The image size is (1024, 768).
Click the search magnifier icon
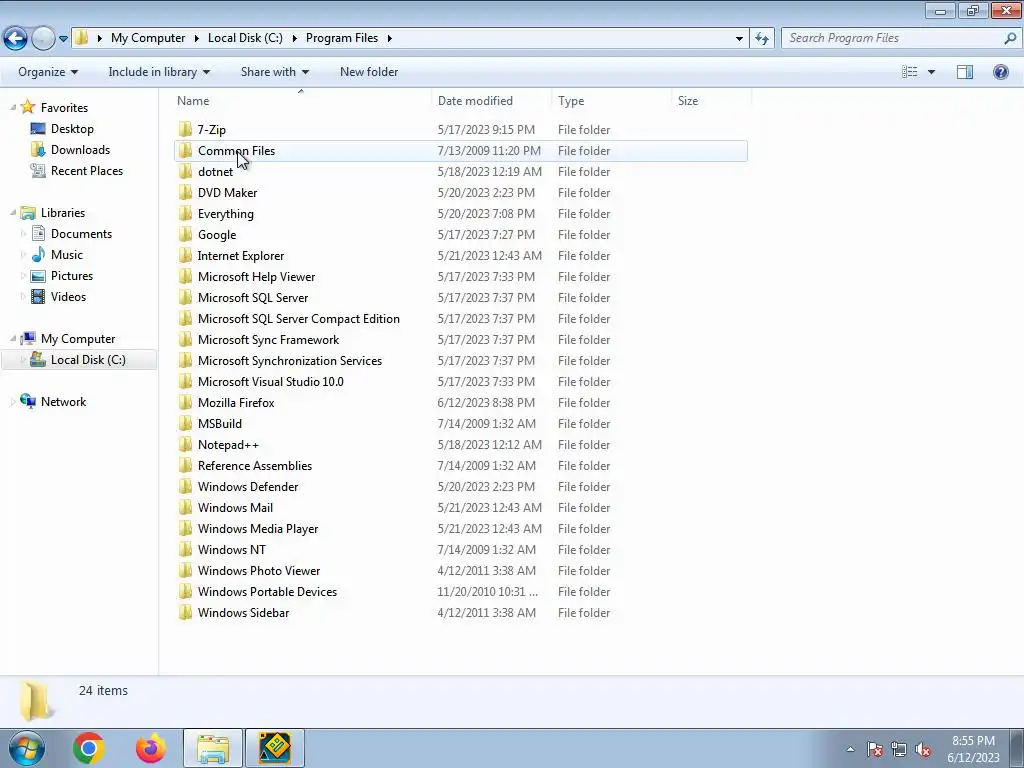1010,39
